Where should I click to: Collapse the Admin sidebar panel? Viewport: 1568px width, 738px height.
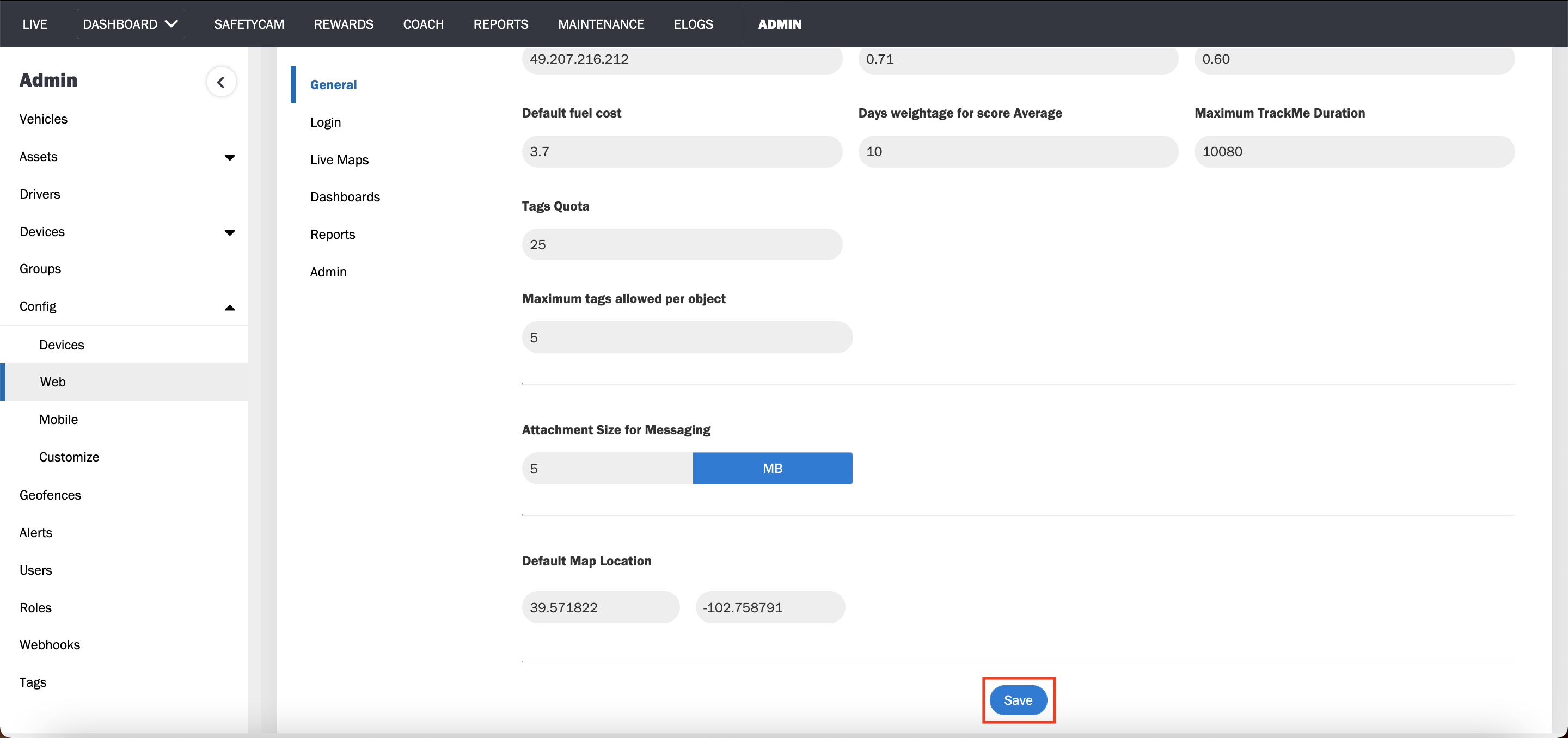pos(221,82)
